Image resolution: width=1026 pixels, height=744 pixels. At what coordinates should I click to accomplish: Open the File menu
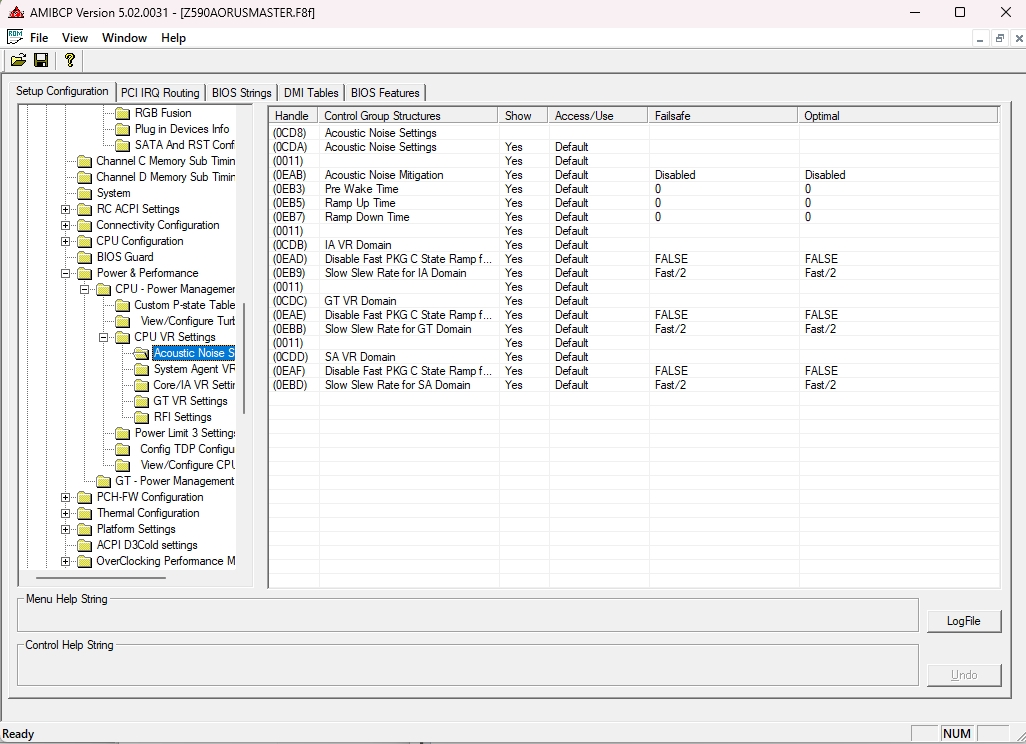[39, 38]
